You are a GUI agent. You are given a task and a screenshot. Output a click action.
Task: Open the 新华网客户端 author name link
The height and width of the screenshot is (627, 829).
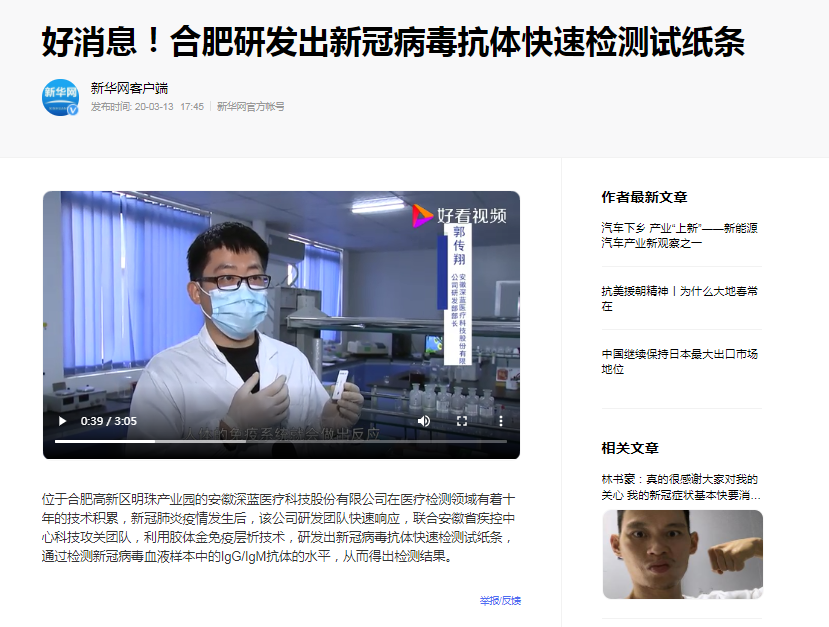pyautogui.click(x=130, y=88)
